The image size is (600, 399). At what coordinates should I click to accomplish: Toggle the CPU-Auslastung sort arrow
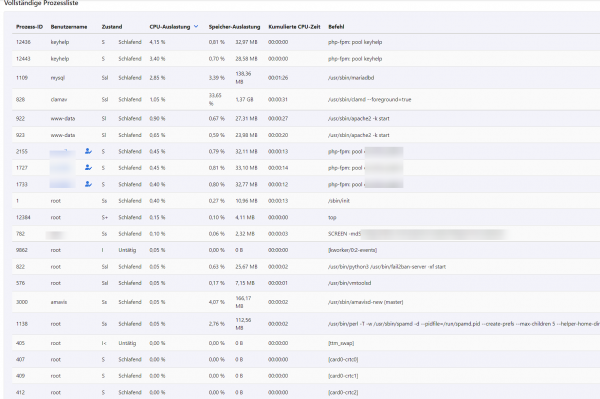[x=196, y=26]
